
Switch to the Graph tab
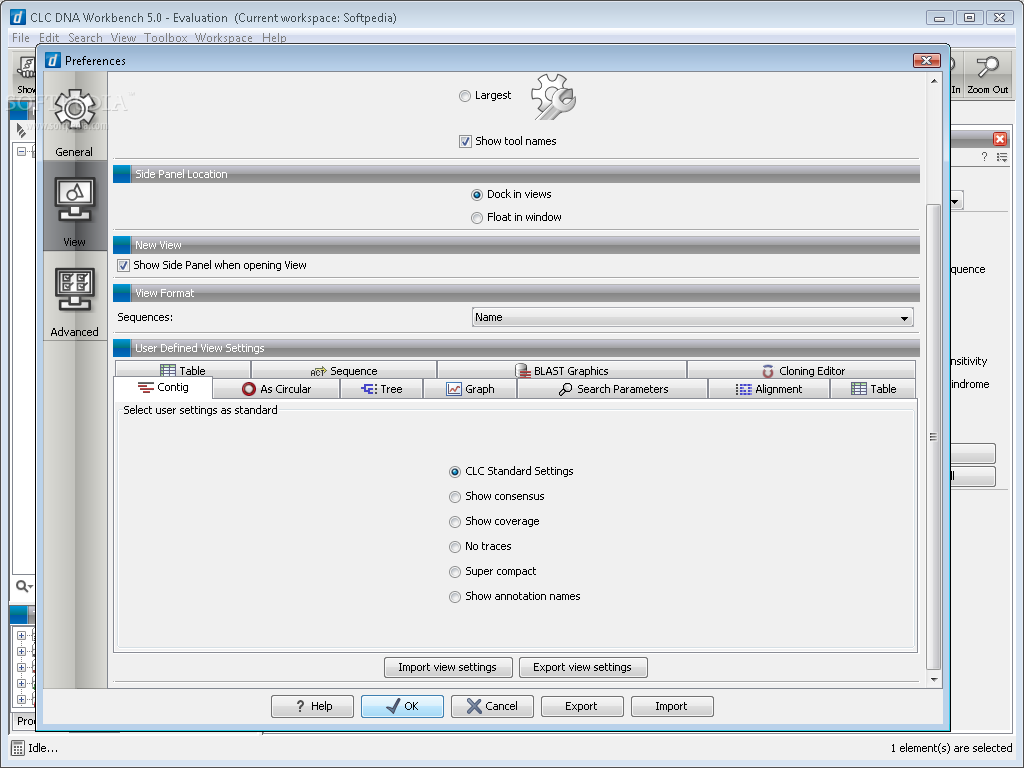(470, 389)
